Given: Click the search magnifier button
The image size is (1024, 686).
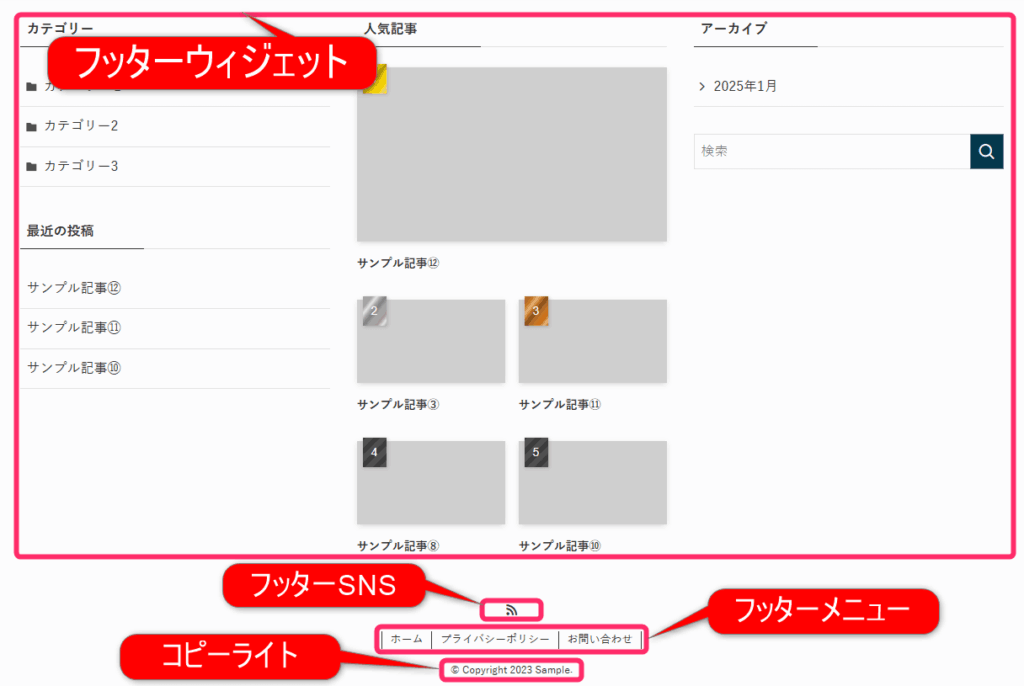Looking at the screenshot, I should (x=986, y=152).
